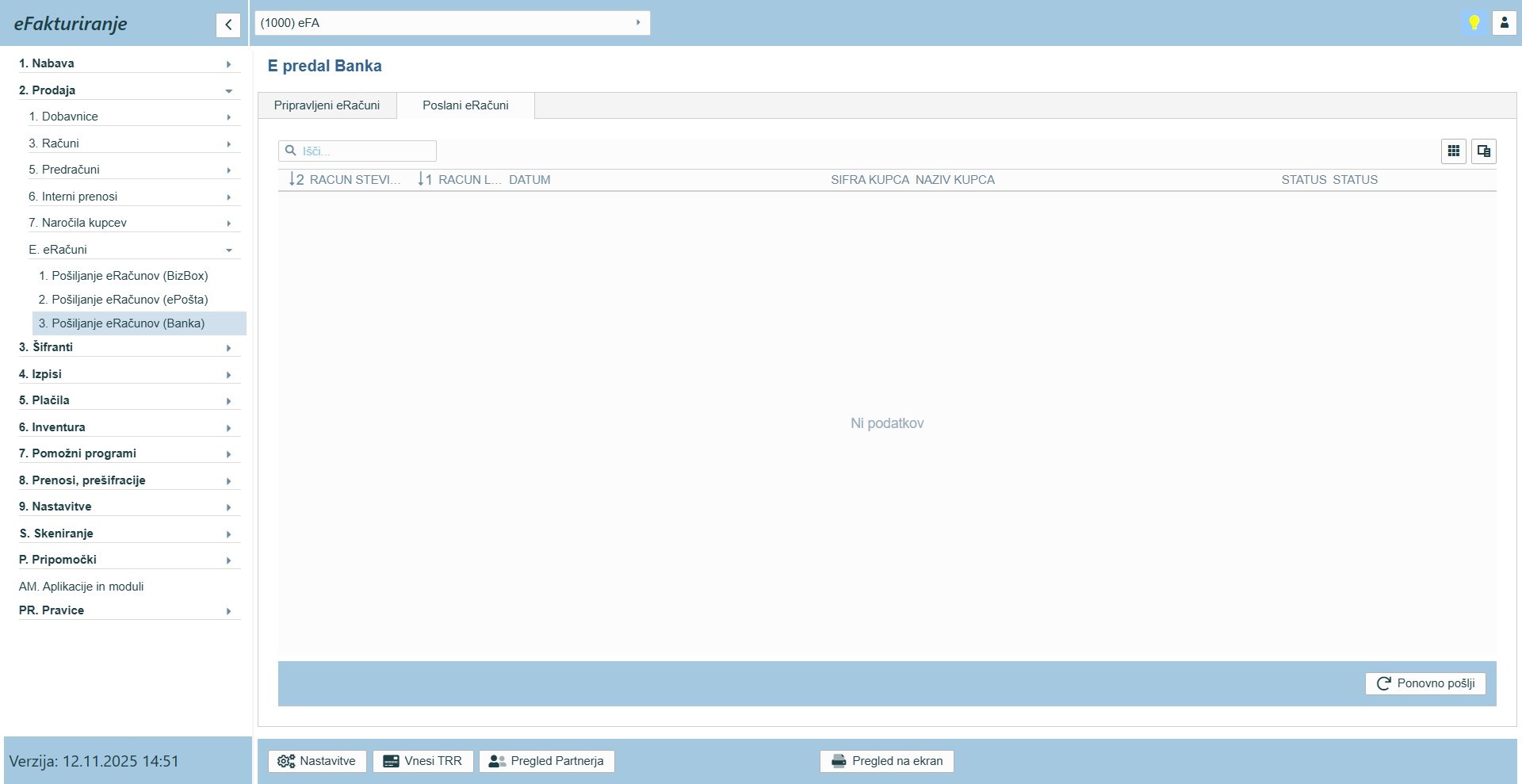Click the Vnesi TRR button
1522x784 pixels.
click(x=423, y=761)
